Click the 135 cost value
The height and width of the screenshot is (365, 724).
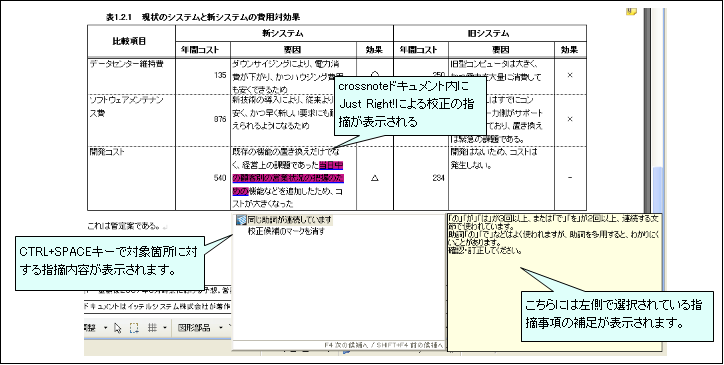(220, 75)
